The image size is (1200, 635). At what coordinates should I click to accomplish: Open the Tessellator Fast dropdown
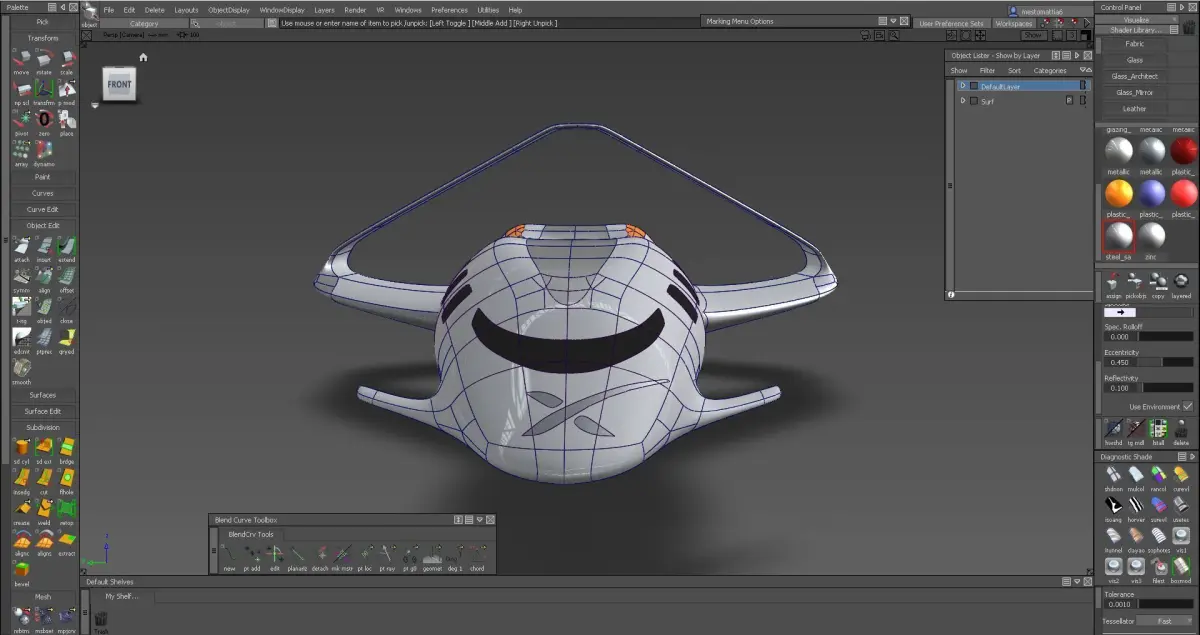(x=1165, y=621)
